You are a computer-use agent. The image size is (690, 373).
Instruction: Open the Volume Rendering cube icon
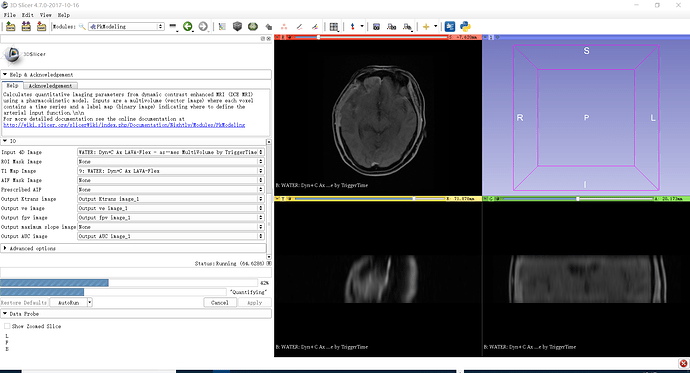pos(238,27)
